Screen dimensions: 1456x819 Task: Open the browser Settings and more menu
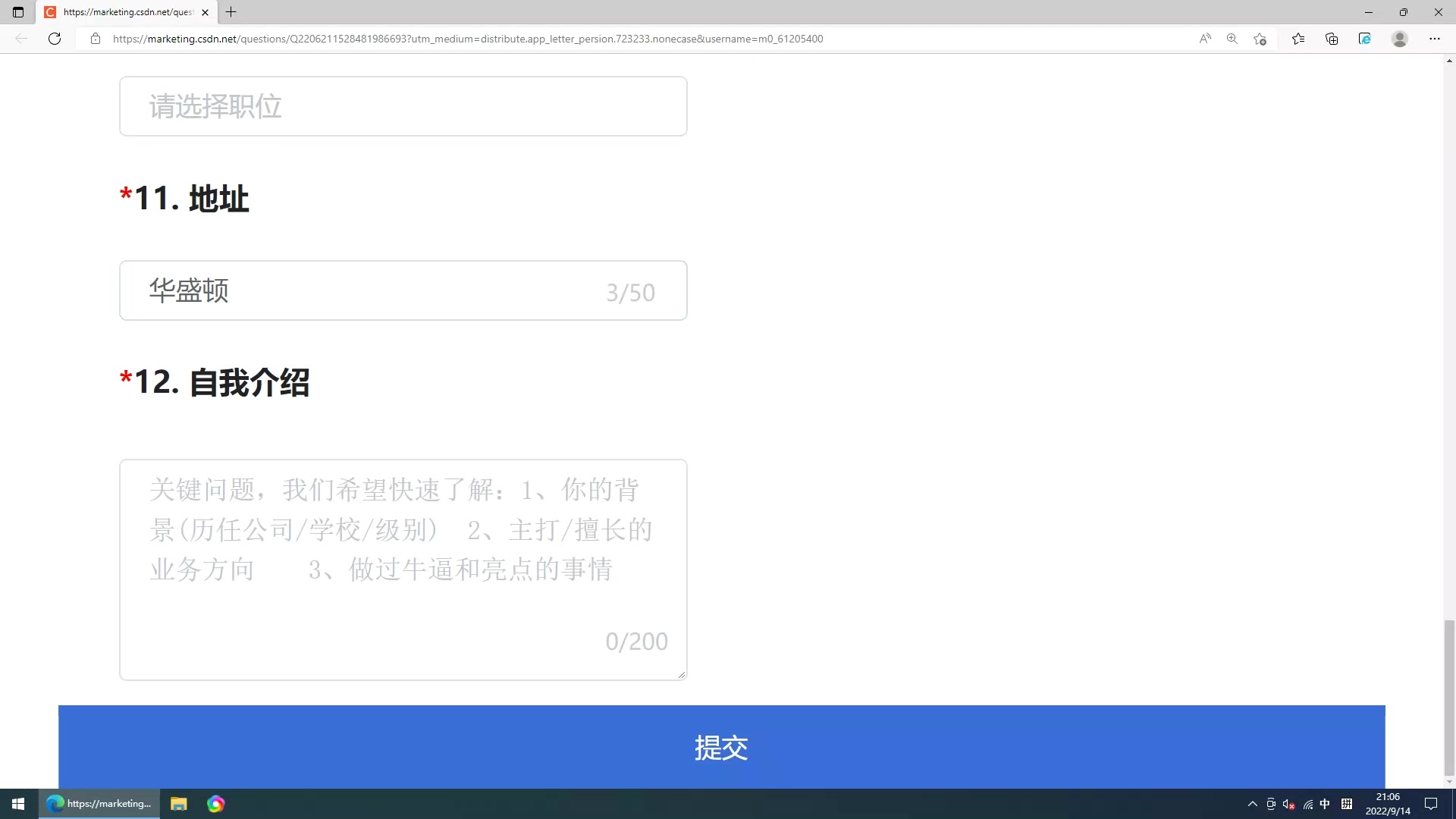tap(1434, 39)
